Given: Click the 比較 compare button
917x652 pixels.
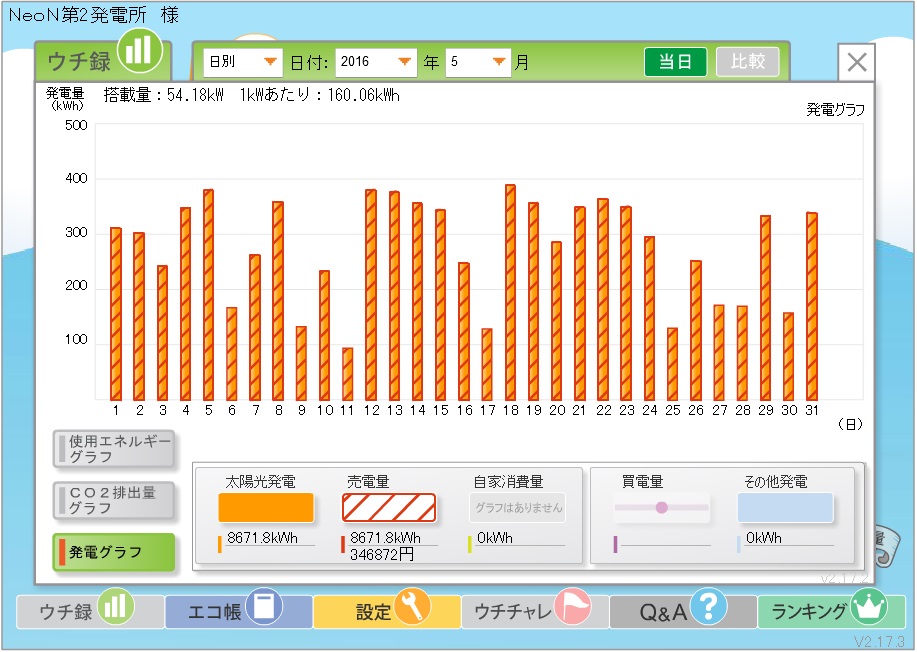Looking at the screenshot, I should (x=747, y=62).
